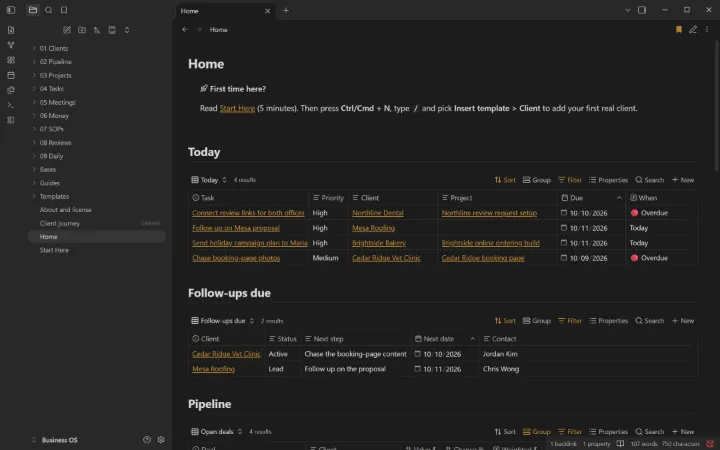Image resolution: width=720 pixels, height=450 pixels.
Task: Sort the Today table
Action: [x=505, y=180]
